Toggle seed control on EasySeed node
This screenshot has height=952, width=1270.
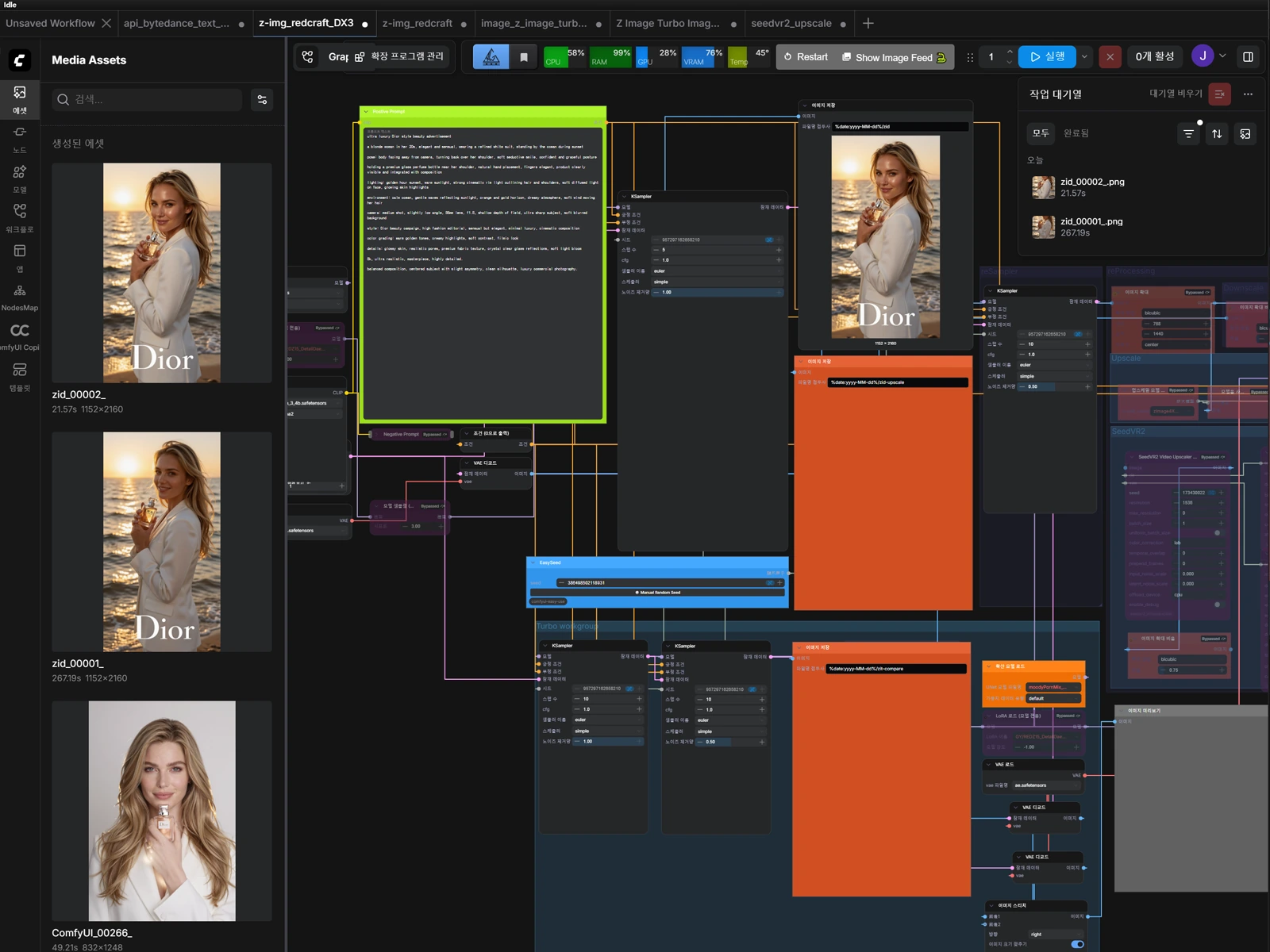769,582
